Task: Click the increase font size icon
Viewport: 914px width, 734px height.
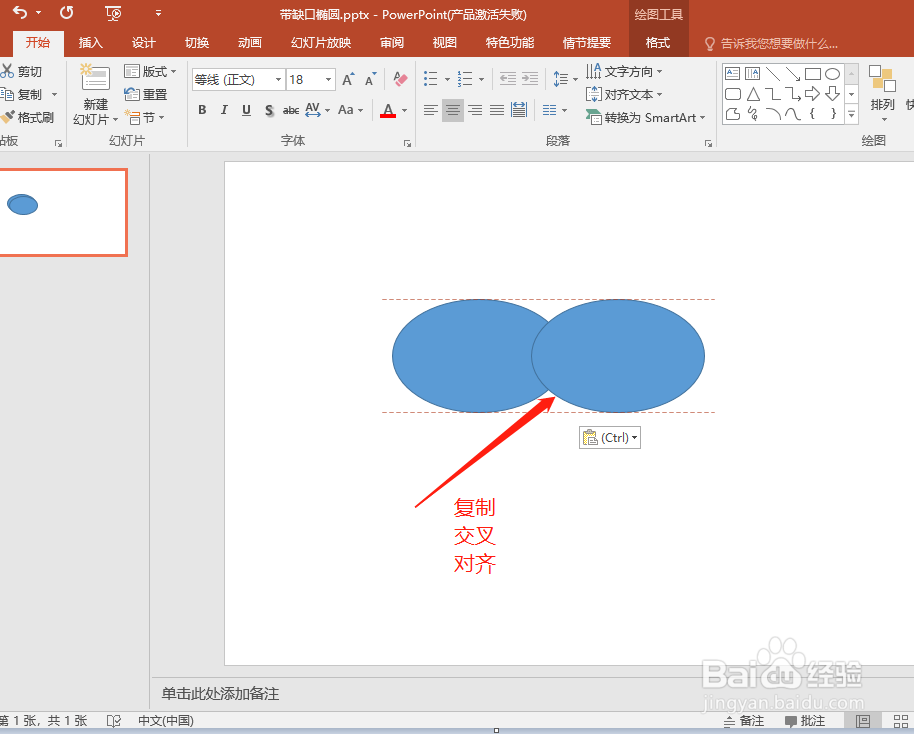Action: [349, 79]
